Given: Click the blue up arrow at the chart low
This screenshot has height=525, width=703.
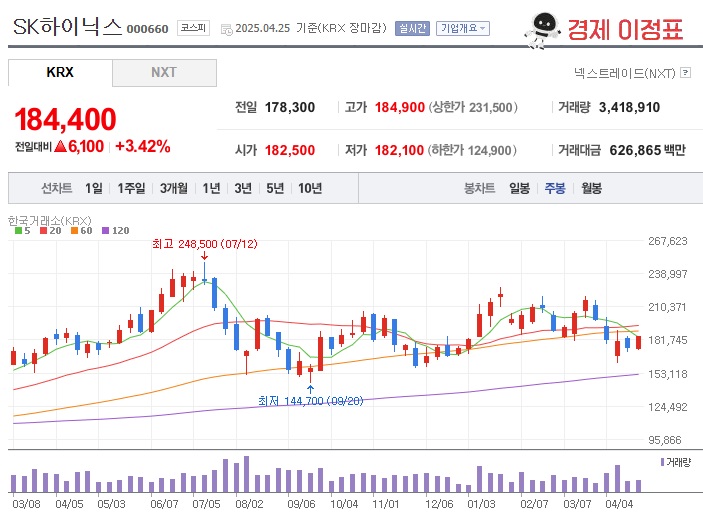Looking at the screenshot, I should click(310, 389).
